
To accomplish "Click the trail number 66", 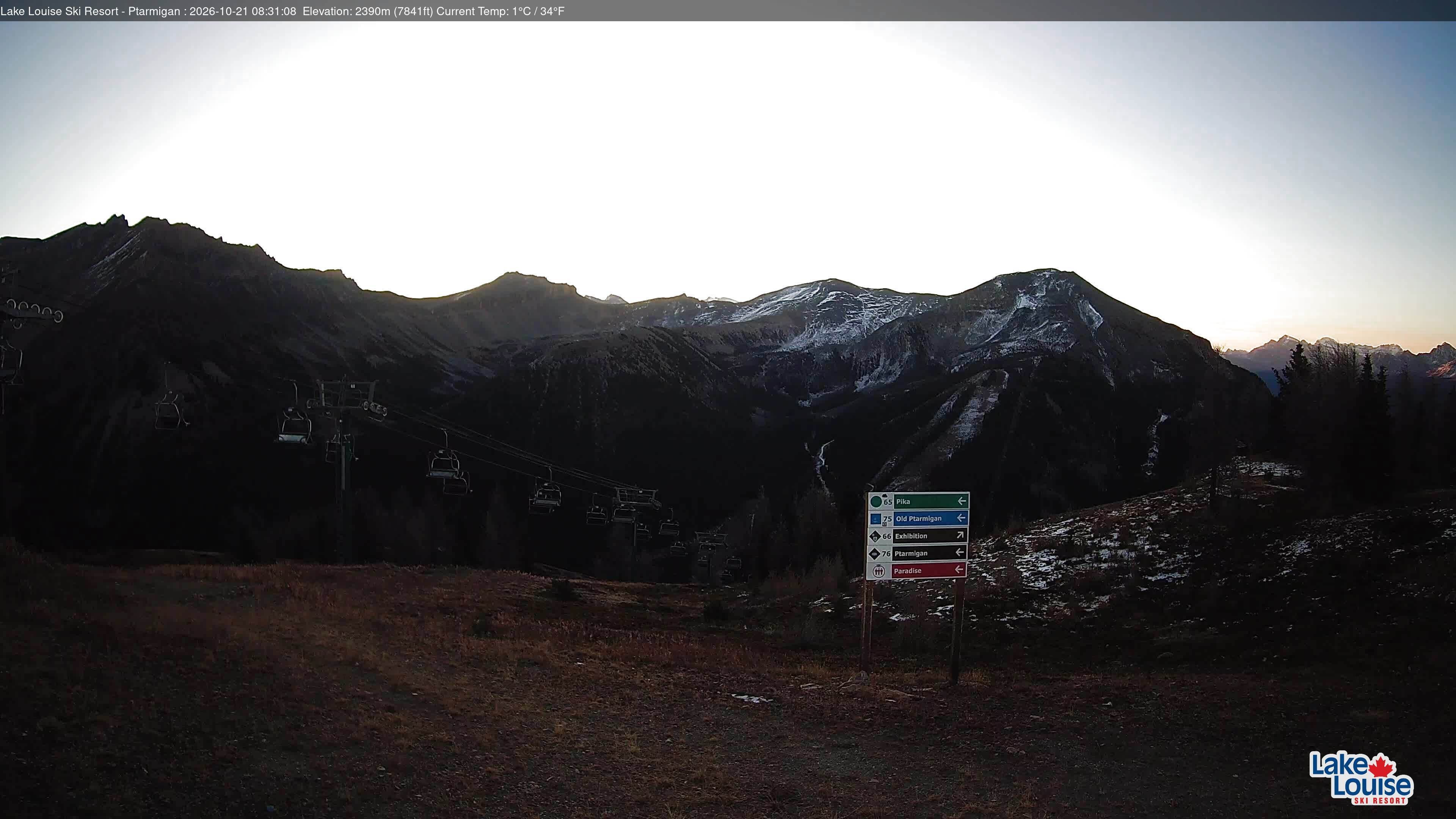I will pyautogui.click(x=887, y=537).
